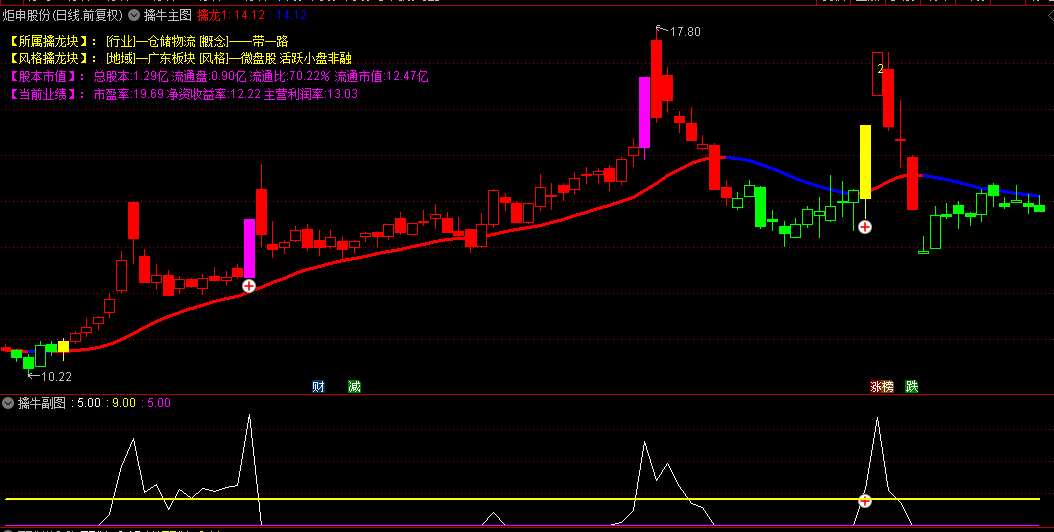This screenshot has width=1054, height=532.
Task: Click the blue 14.12 indicator value
Action: coord(291,15)
